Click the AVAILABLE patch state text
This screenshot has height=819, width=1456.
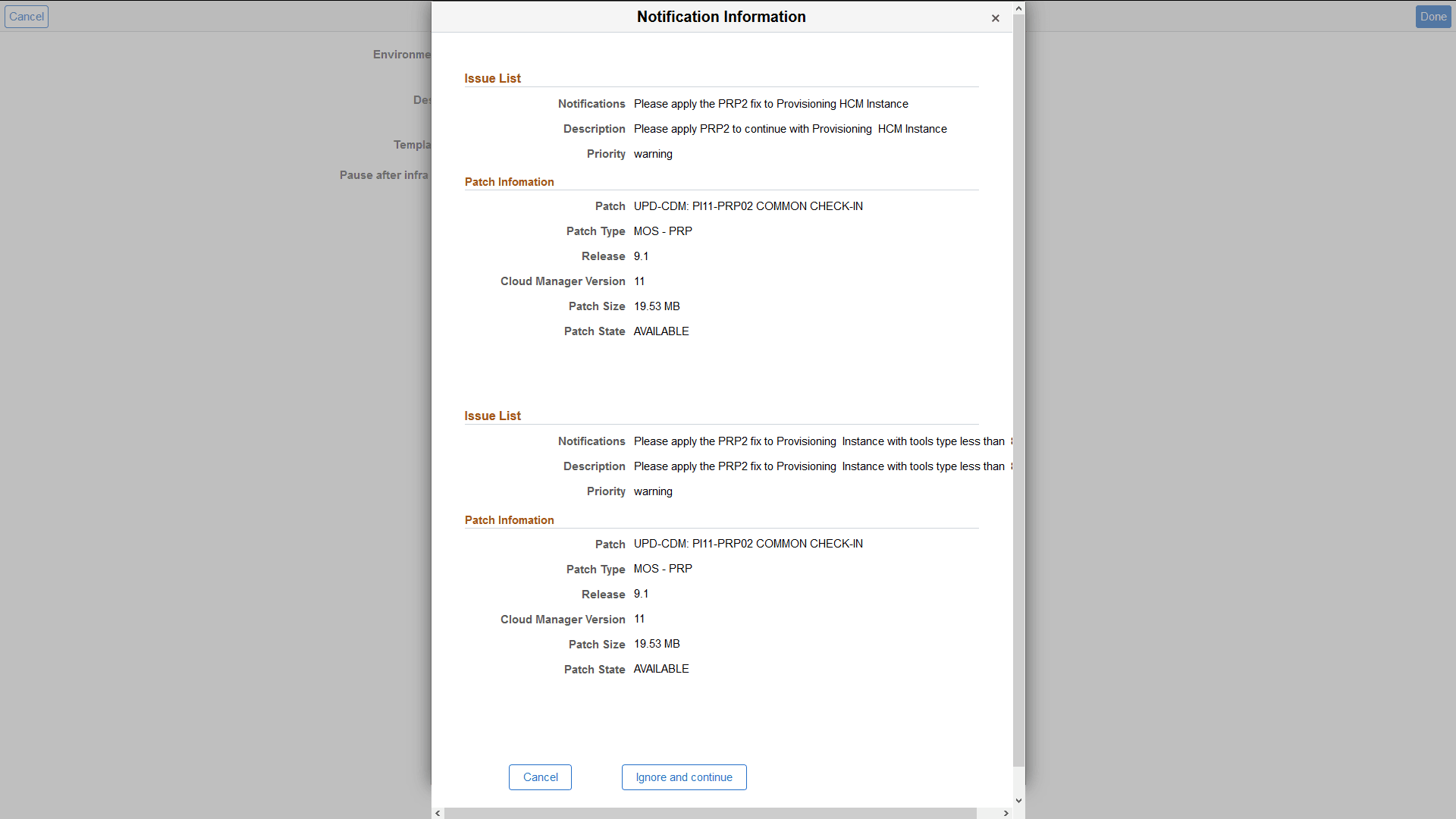click(x=661, y=331)
